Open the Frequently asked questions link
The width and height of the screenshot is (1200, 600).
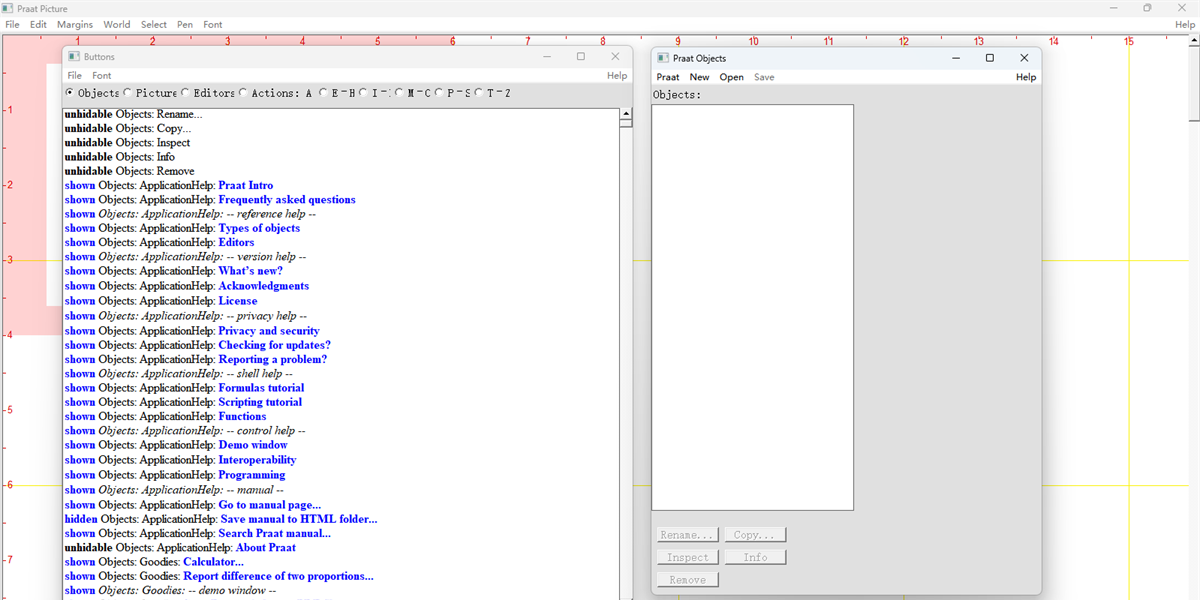tap(287, 199)
